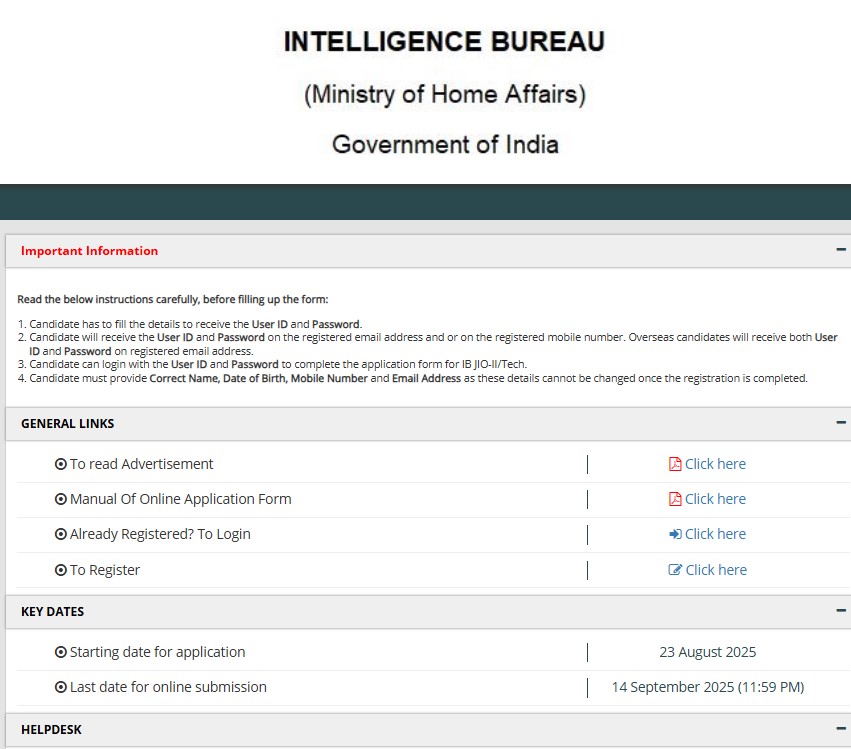Click the 'GENERAL LINKS' header title
851x749 pixels.
coord(68,423)
